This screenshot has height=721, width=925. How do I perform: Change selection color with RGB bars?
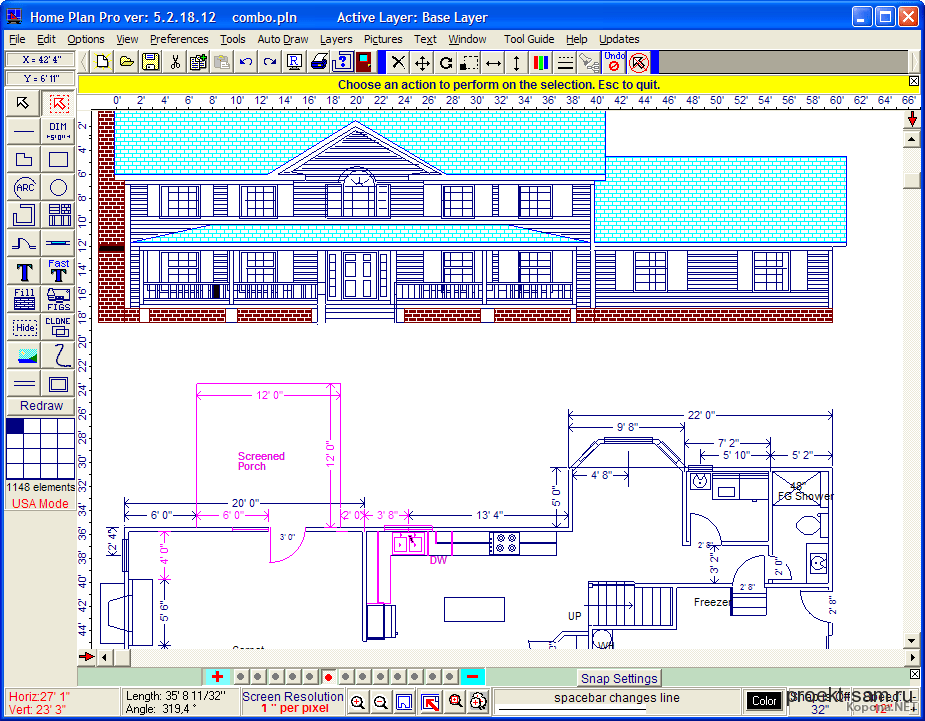541,63
